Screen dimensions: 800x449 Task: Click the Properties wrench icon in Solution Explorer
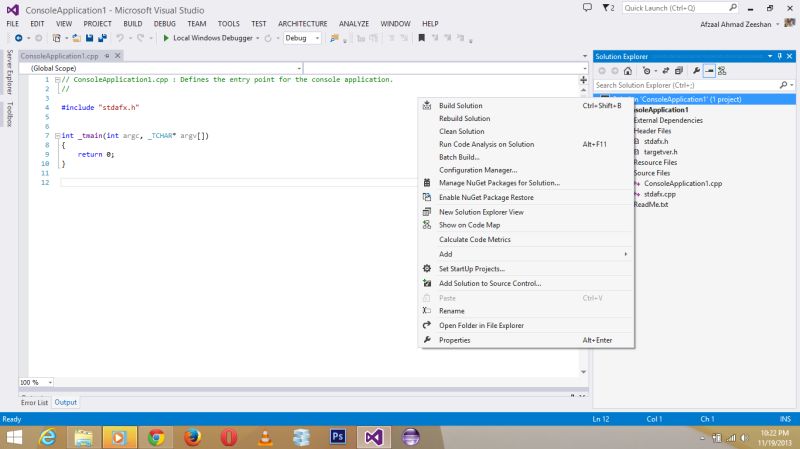click(x=696, y=71)
